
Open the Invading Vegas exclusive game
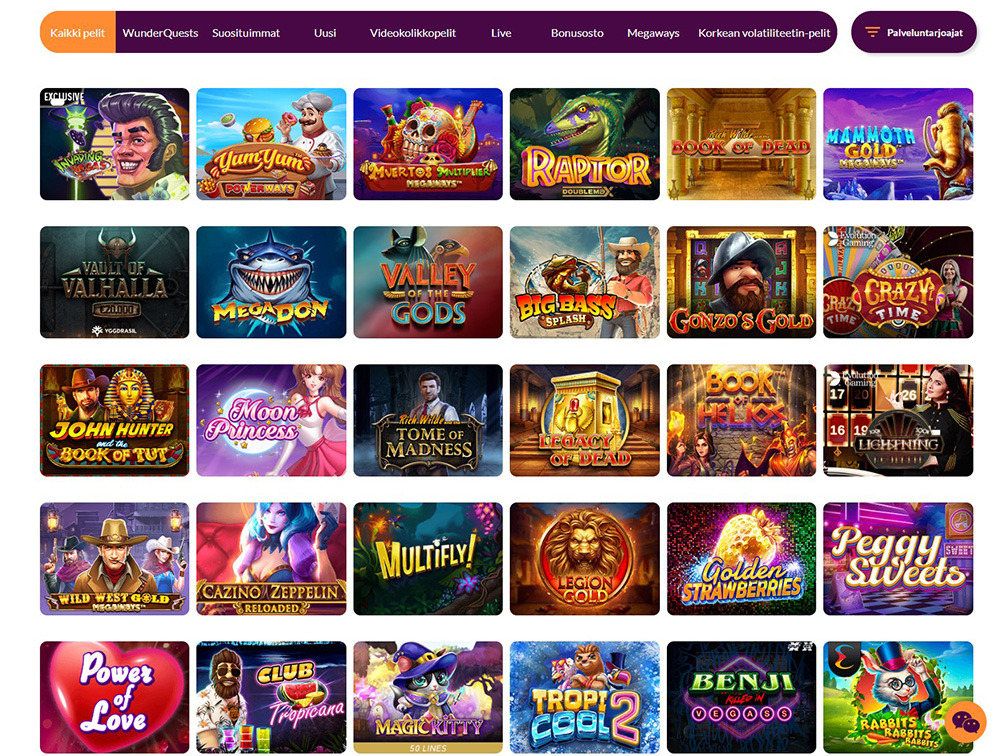click(115, 144)
